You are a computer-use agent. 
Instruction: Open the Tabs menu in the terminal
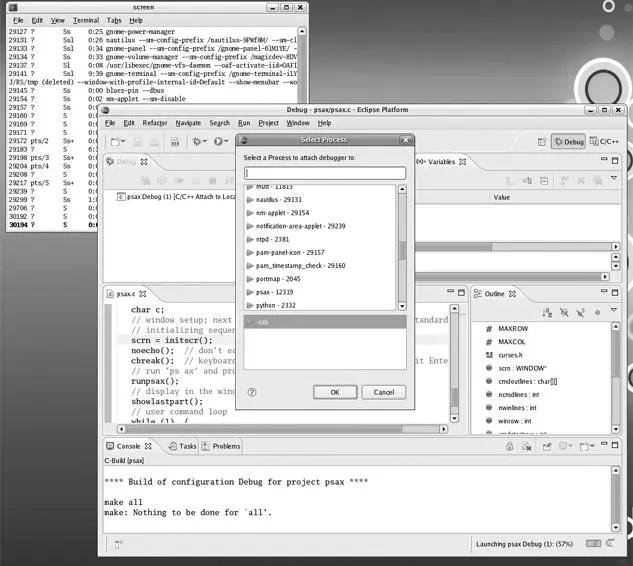click(x=113, y=20)
